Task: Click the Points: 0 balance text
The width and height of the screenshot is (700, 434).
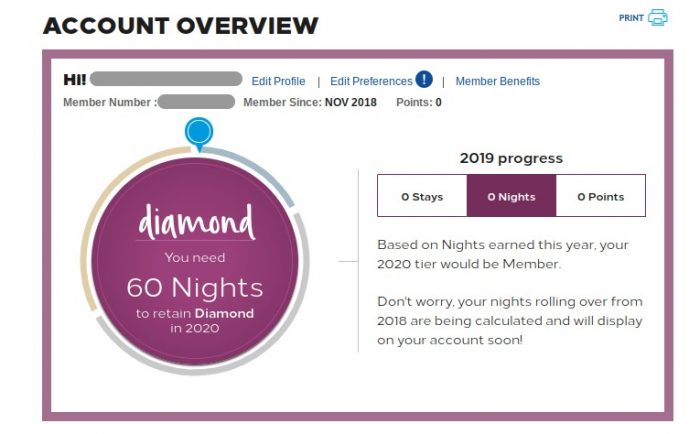Action: pos(419,102)
